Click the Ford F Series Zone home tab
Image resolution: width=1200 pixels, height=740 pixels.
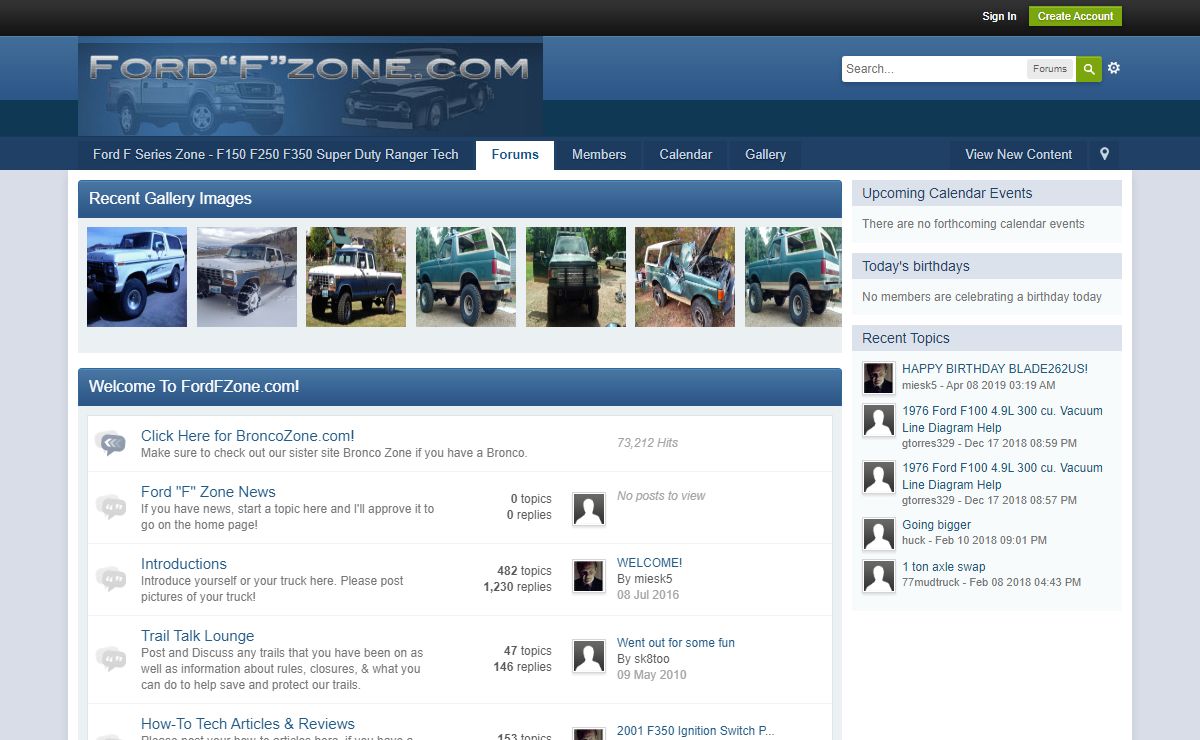point(276,154)
